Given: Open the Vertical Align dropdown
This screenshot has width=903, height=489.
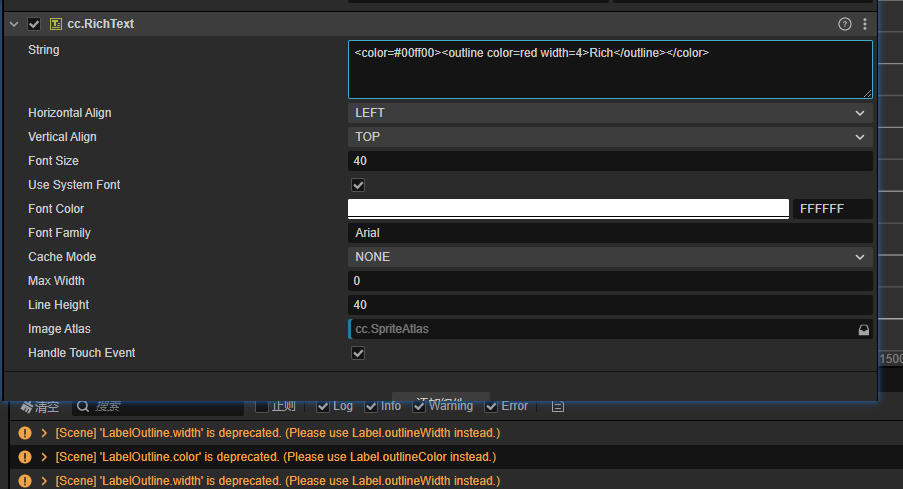Looking at the screenshot, I should (610, 137).
